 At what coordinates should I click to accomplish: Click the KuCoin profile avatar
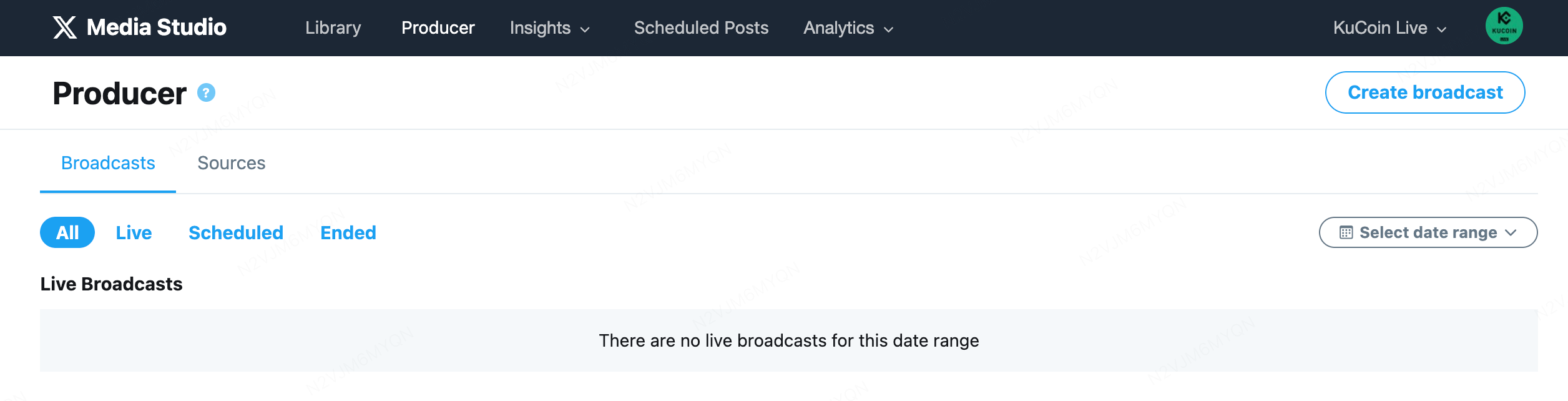coord(1503,26)
